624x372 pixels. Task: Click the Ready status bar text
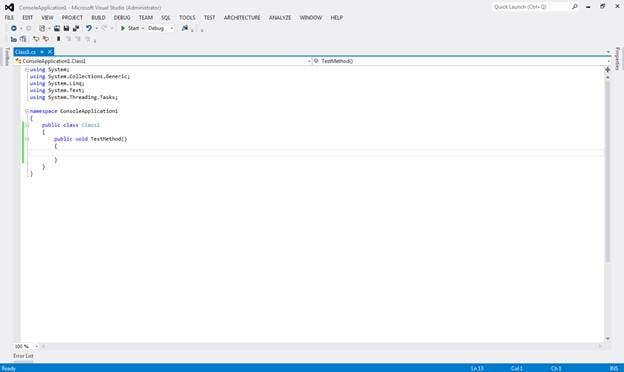pyautogui.click(x=9, y=368)
